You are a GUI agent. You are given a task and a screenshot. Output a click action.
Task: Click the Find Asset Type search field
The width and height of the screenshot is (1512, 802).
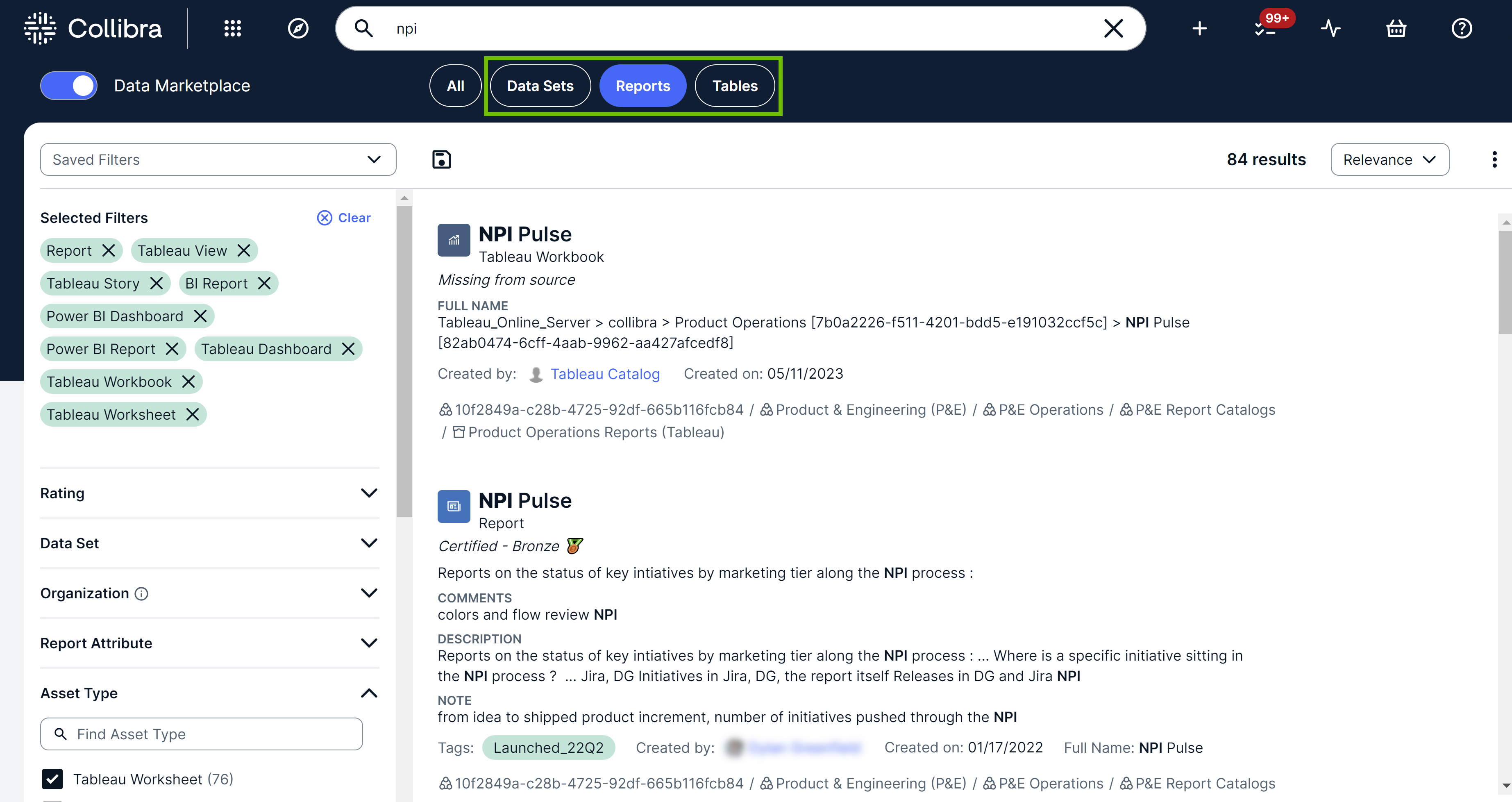tap(201, 734)
